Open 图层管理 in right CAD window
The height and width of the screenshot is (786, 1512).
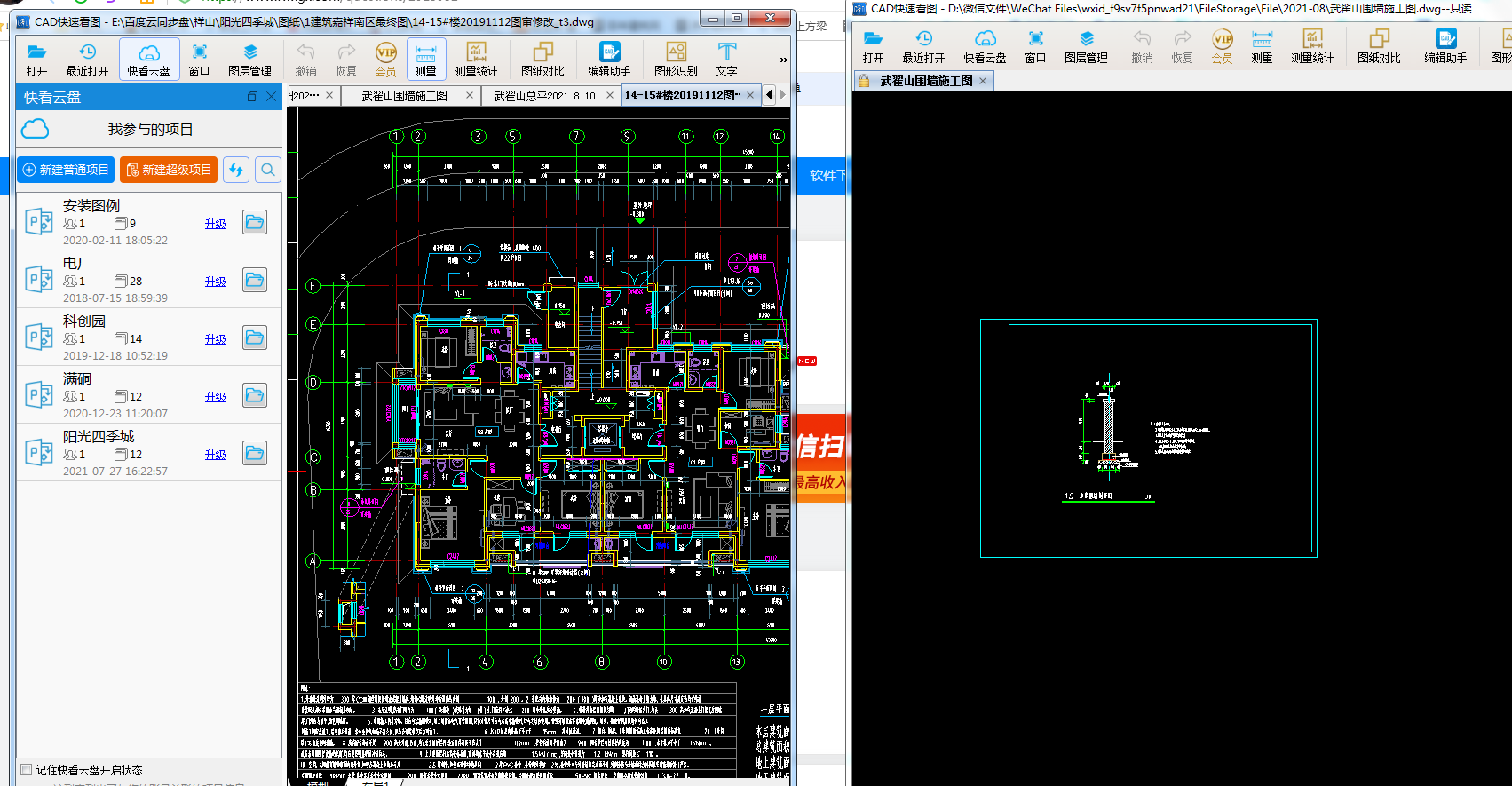click(1087, 47)
